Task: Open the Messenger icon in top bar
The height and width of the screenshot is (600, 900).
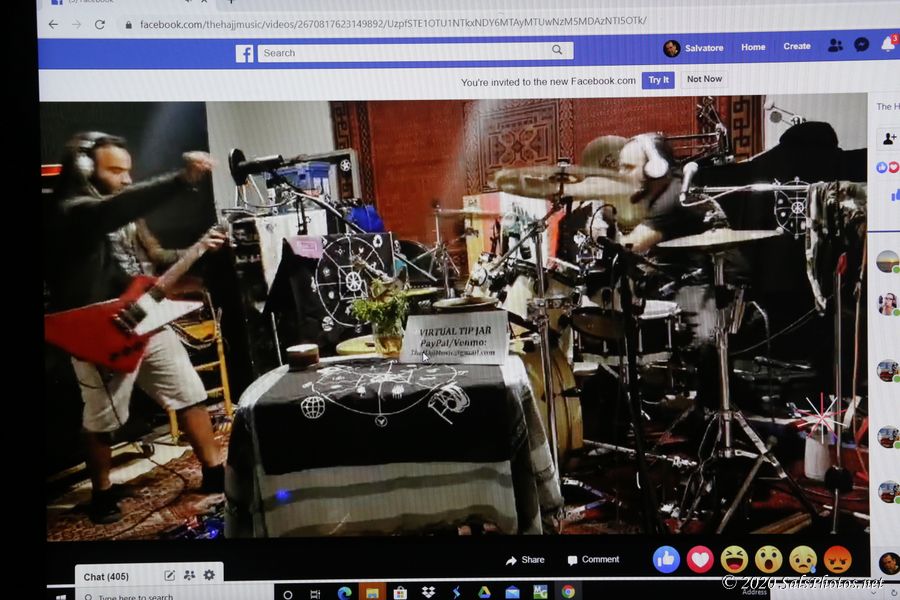Action: 861,45
